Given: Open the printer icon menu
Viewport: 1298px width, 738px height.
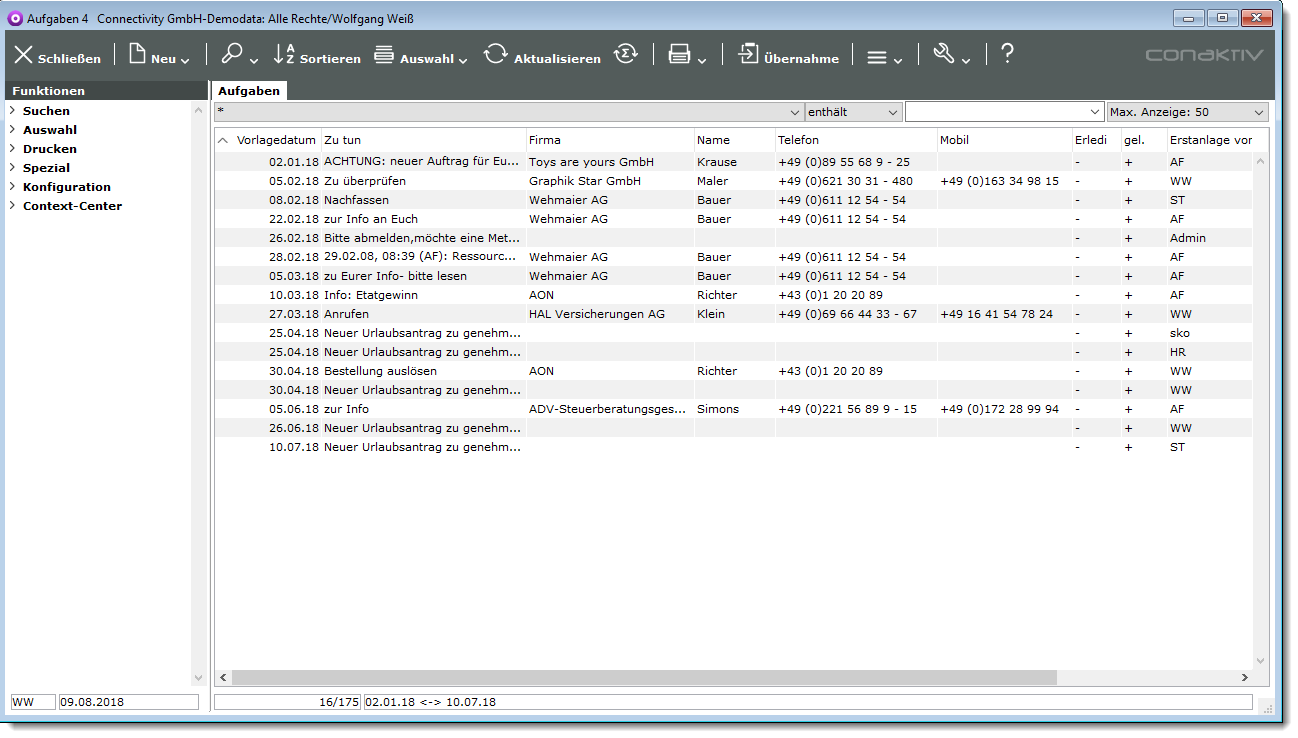Looking at the screenshot, I should tap(680, 56).
